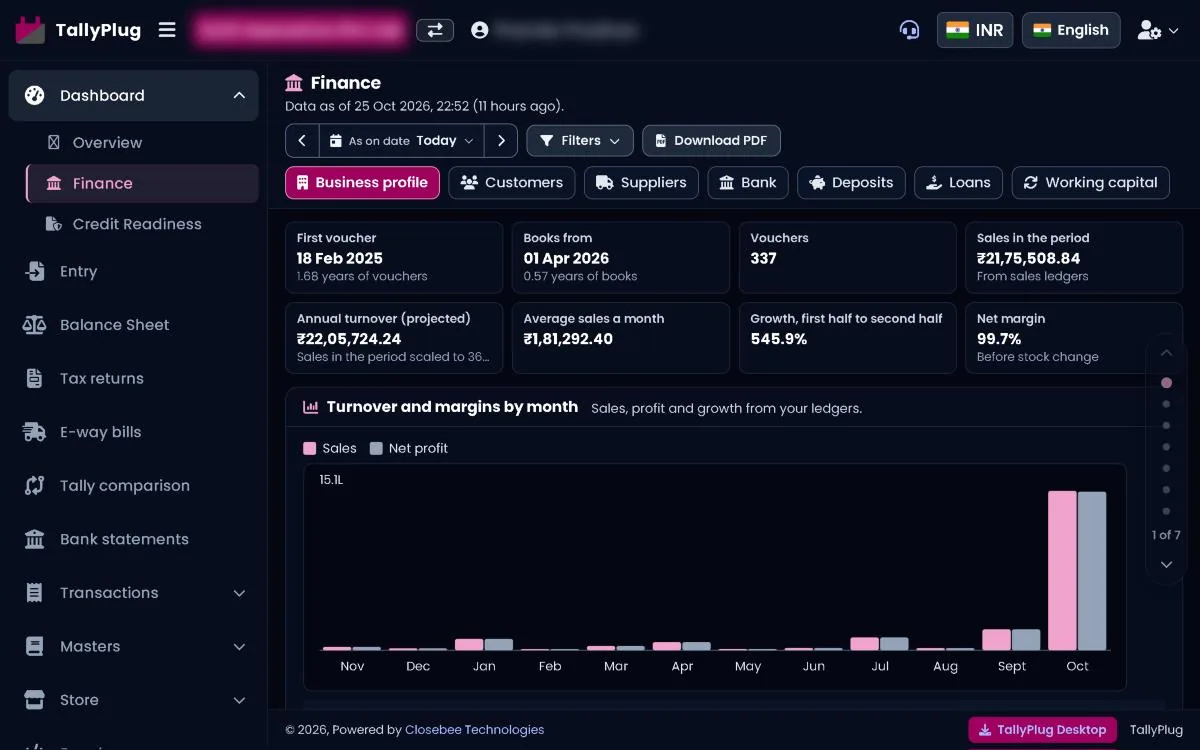
Task: Click the Tally comparison sync icon
Action: point(35,485)
